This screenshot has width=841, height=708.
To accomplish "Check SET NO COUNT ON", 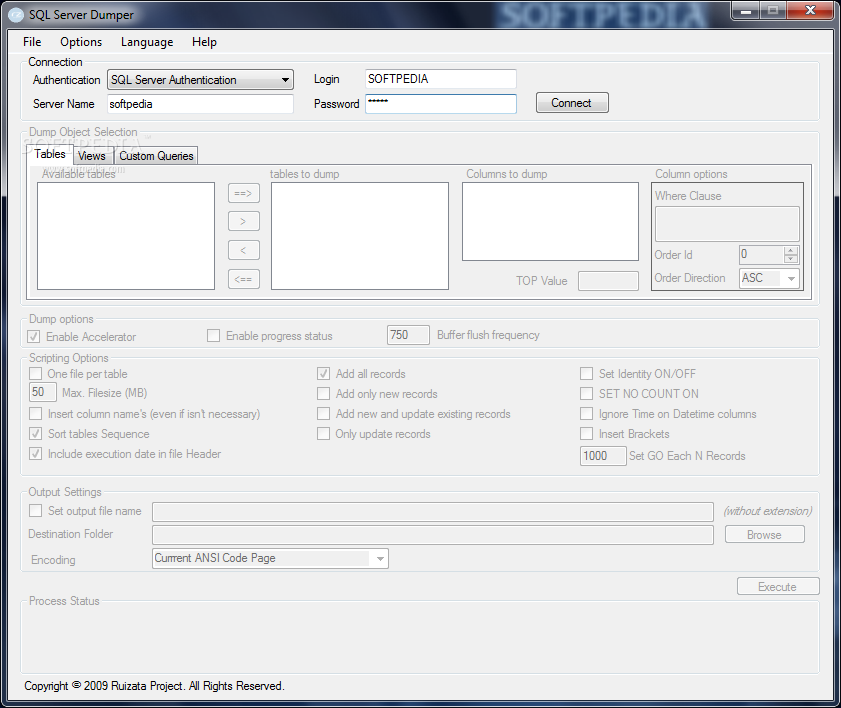I will [587, 394].
